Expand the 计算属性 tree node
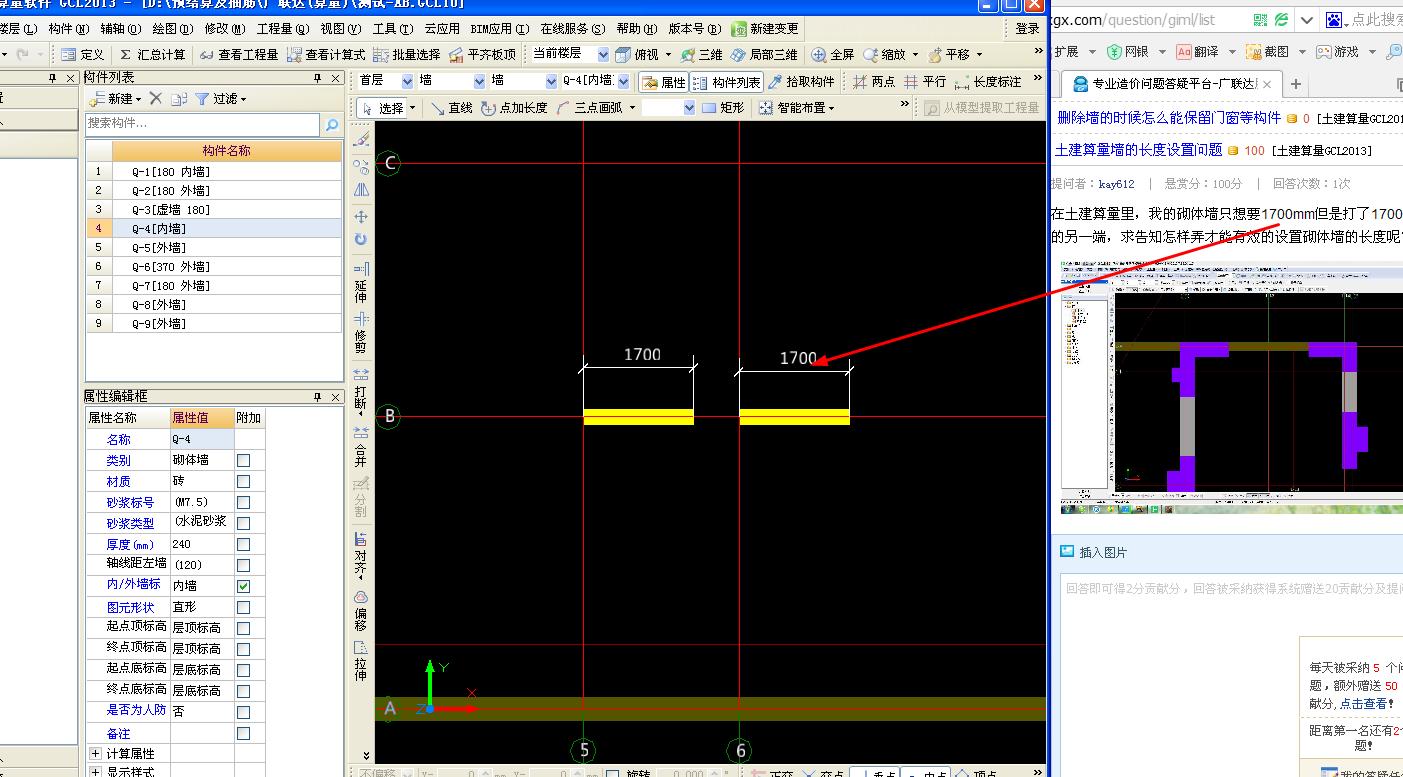Image resolution: width=1403 pixels, height=777 pixels. 95,753
